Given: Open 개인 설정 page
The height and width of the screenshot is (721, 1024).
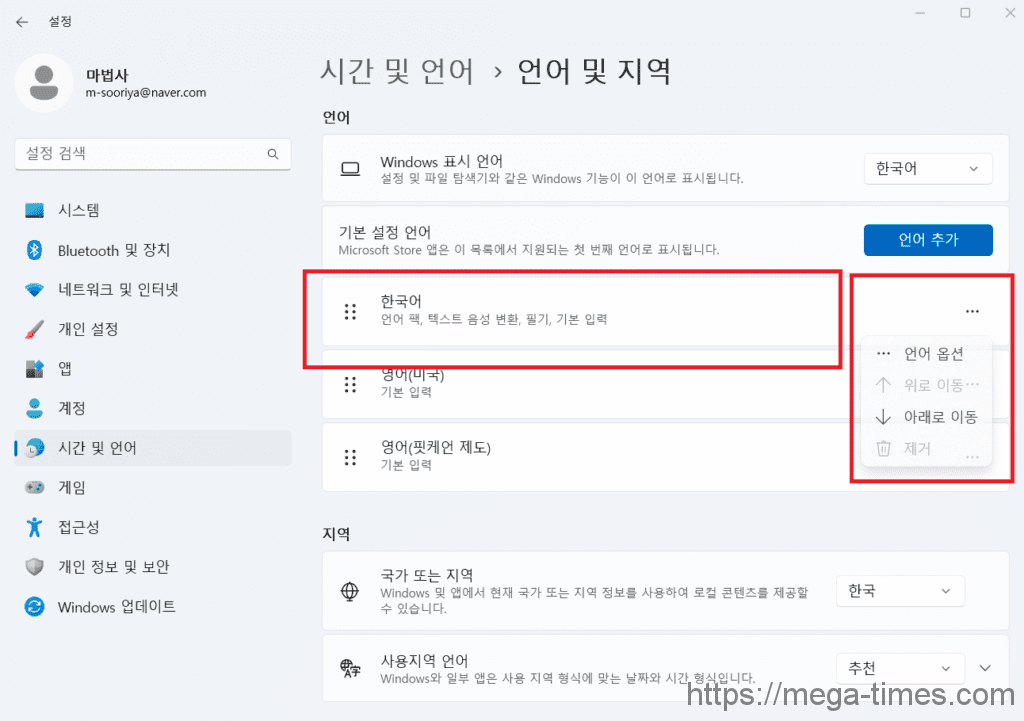Looking at the screenshot, I should (87, 329).
